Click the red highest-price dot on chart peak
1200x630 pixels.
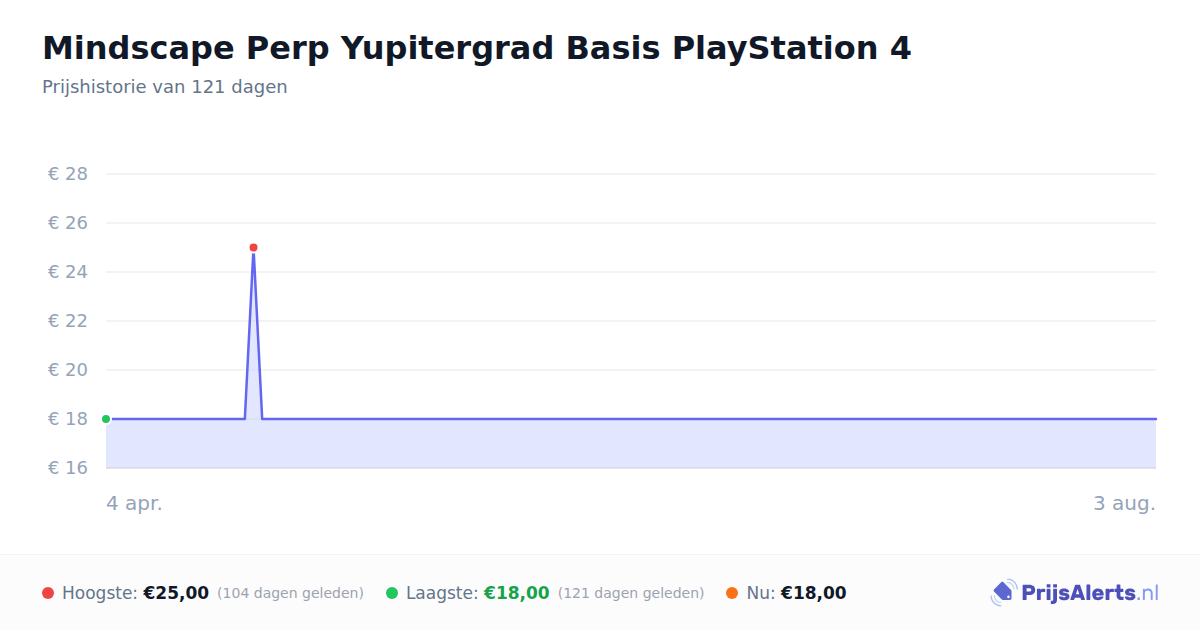(x=253, y=247)
